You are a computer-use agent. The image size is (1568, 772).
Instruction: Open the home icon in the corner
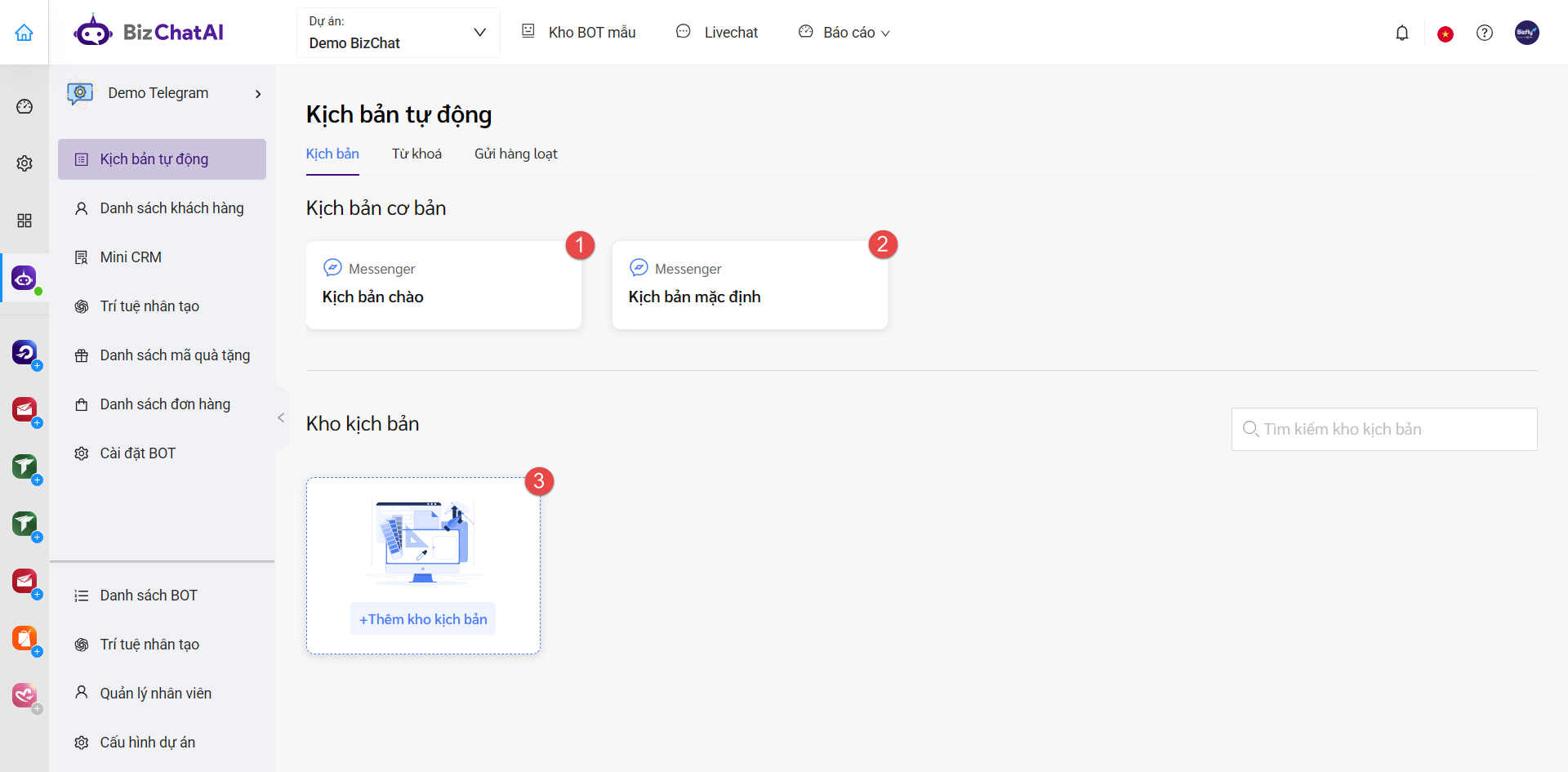pyautogui.click(x=24, y=33)
